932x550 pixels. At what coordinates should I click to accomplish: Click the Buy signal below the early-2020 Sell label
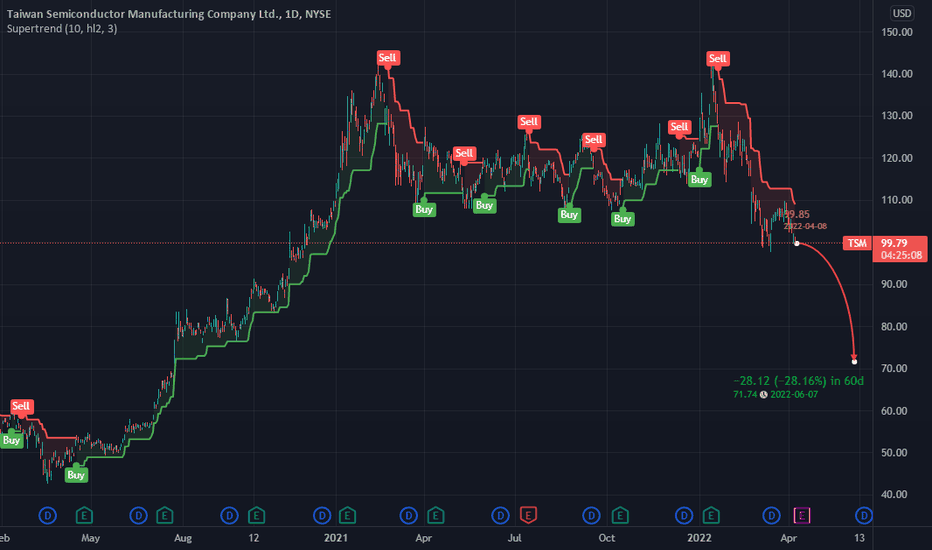(x=11, y=440)
